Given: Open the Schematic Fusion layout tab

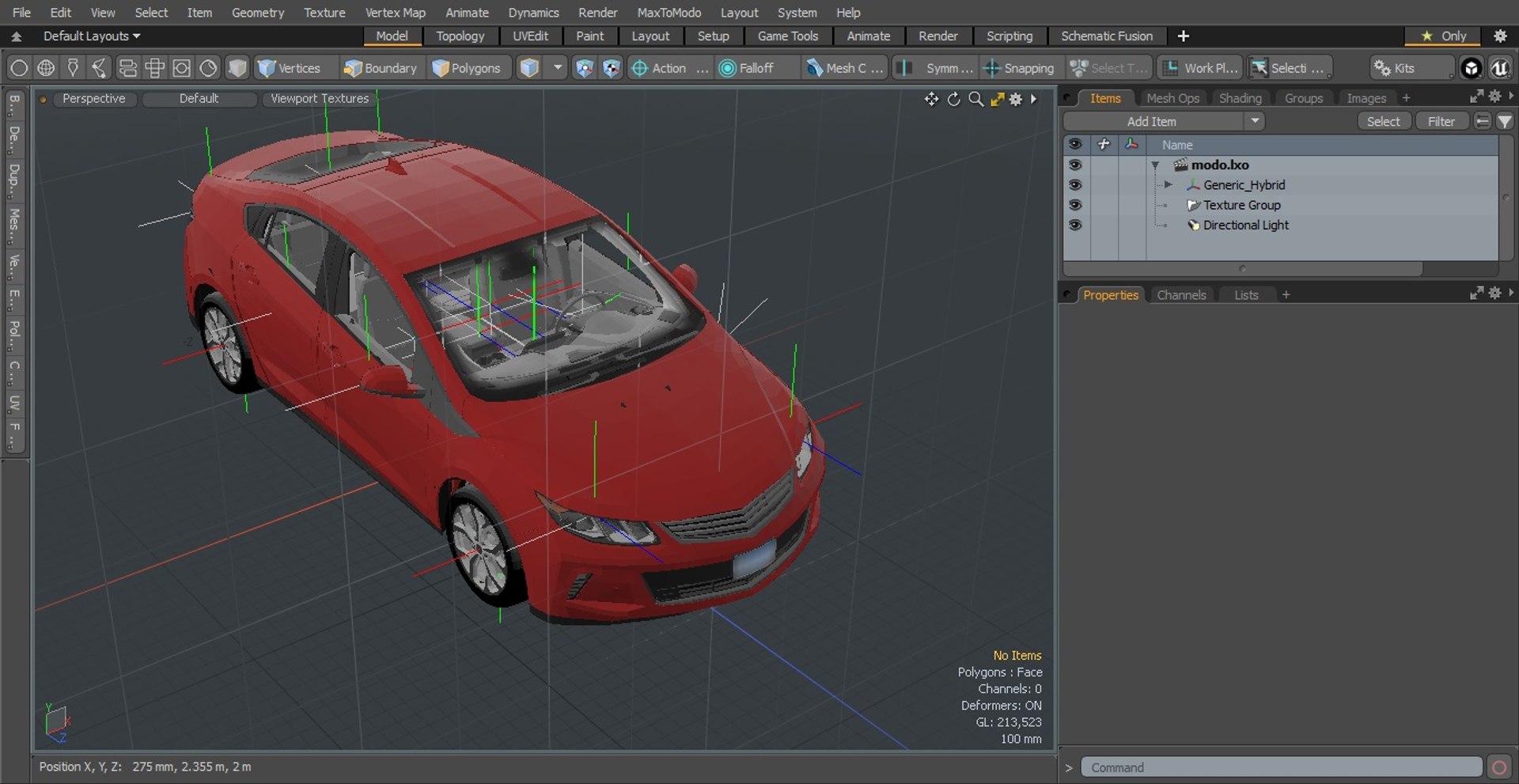Looking at the screenshot, I should (1106, 36).
